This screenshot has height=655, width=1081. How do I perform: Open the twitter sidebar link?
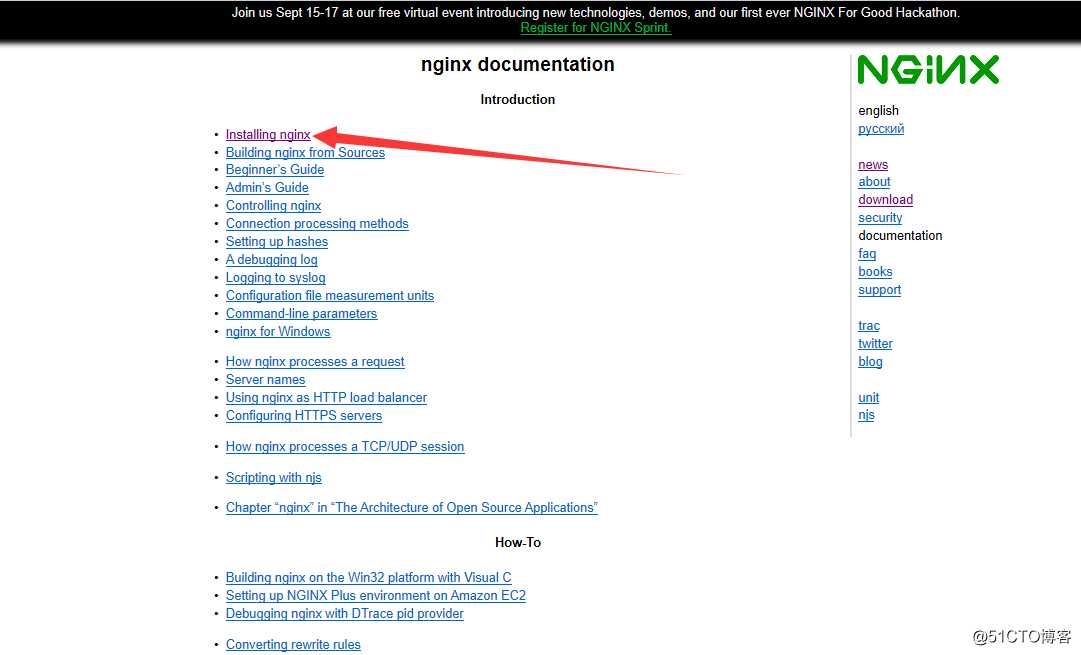(876, 343)
